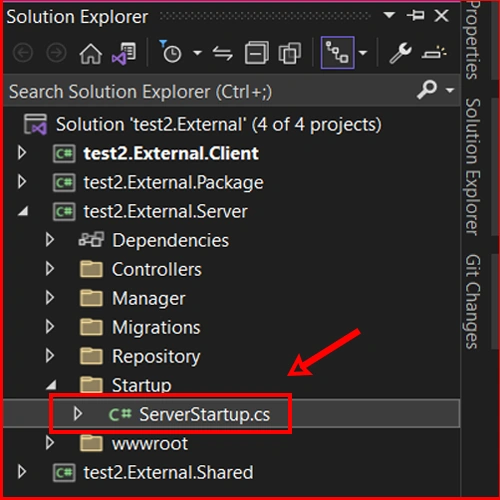Select the test2.External.Shared project
The height and width of the screenshot is (500, 500).
[168, 472]
